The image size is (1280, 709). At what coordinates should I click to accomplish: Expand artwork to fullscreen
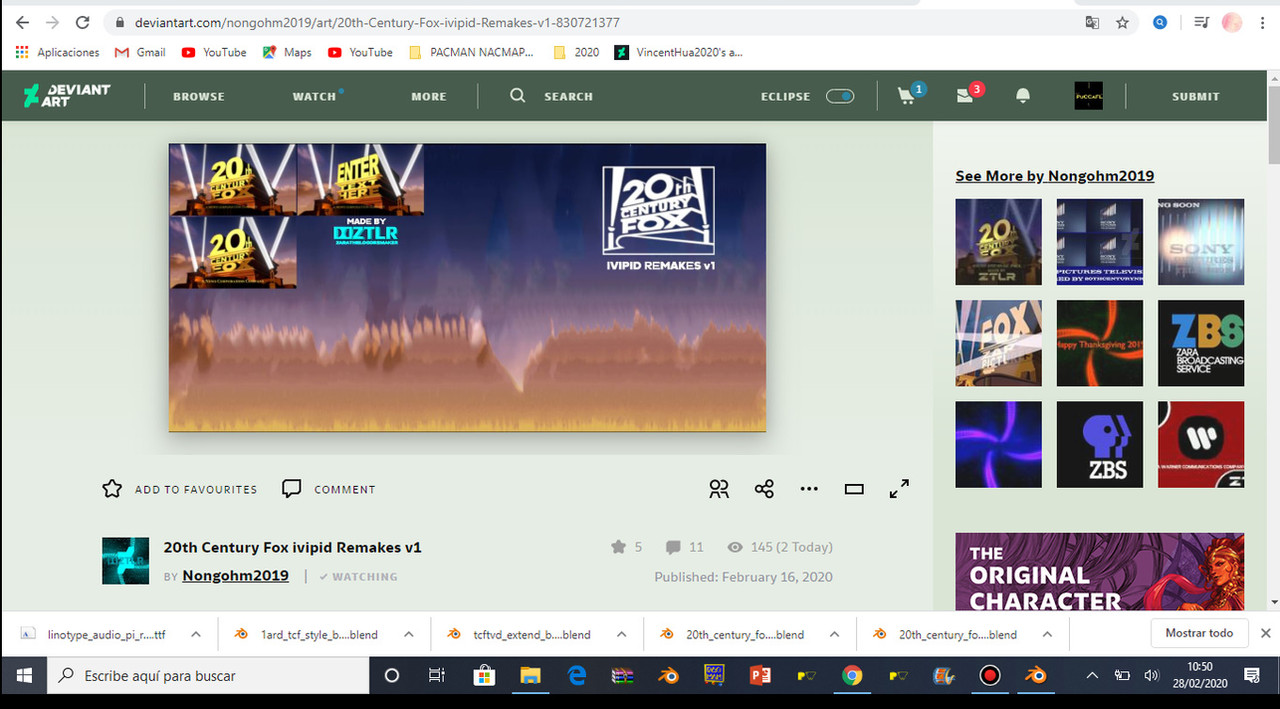(x=899, y=489)
